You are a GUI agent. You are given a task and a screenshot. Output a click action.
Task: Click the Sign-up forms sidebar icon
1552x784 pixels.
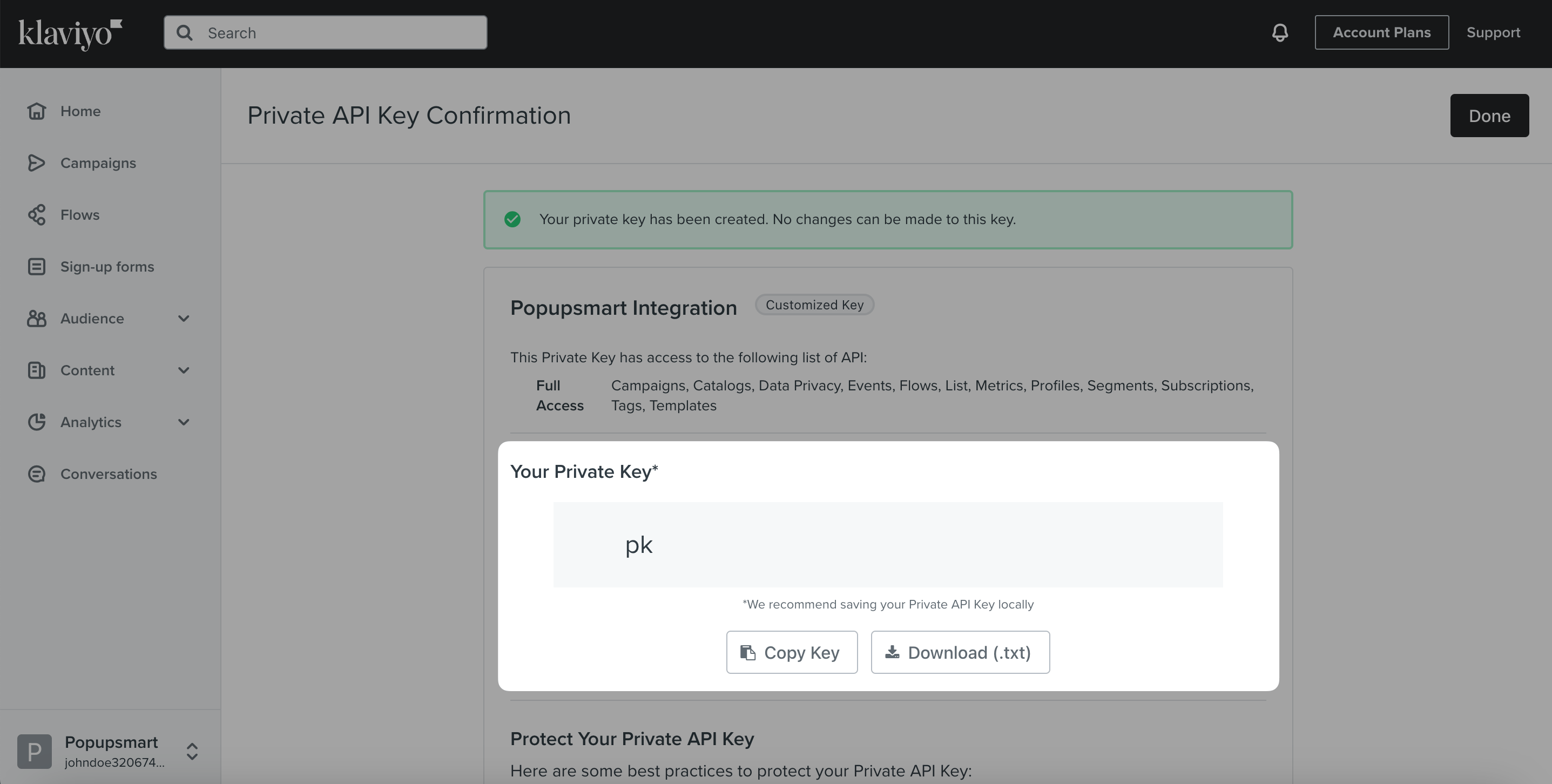36,266
